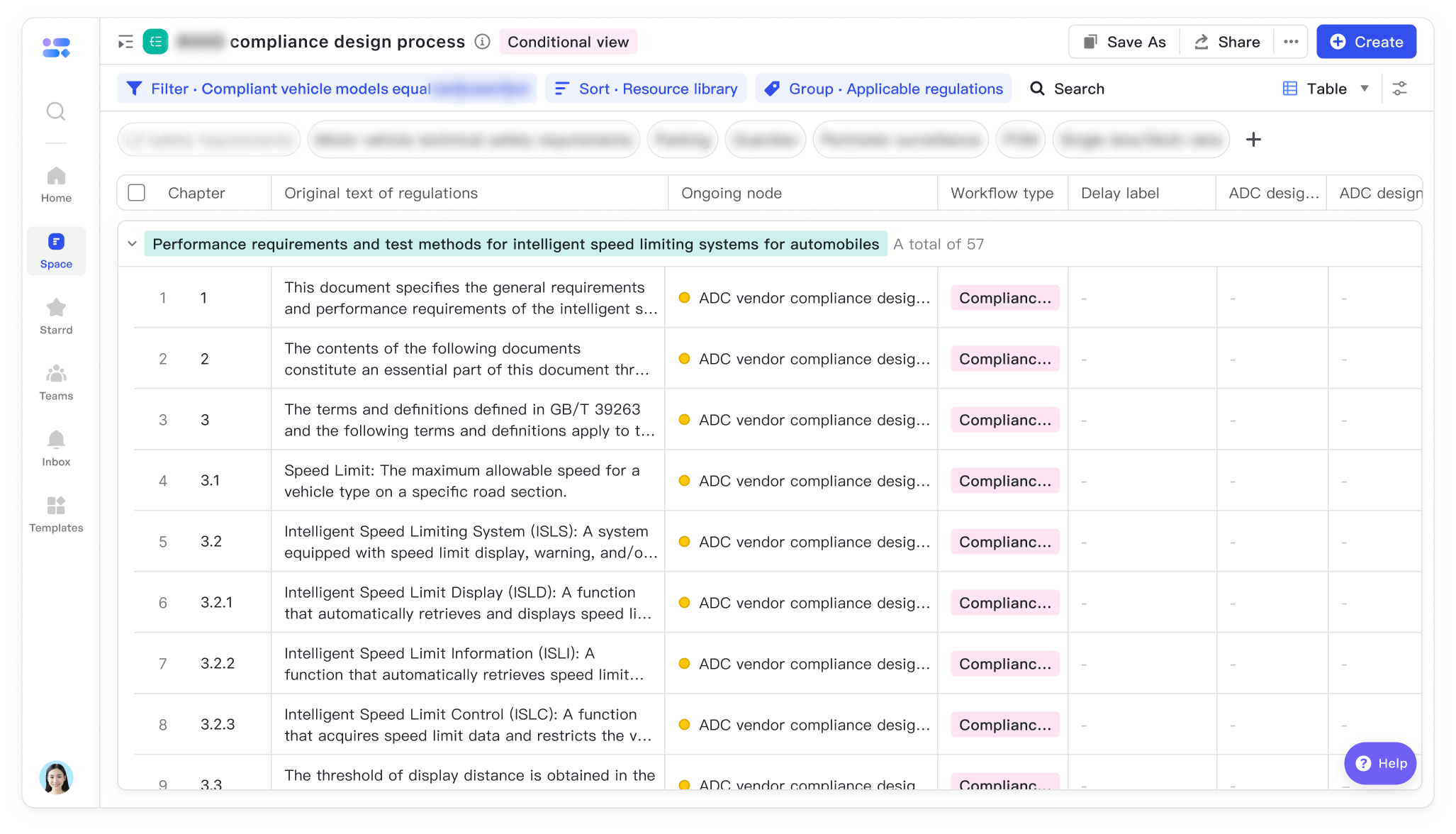Open Templates in sidebar

tap(56, 513)
